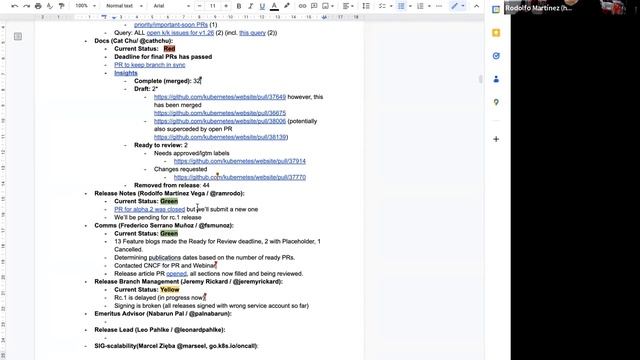The height and width of the screenshot is (360, 640).
Task: Insert a link with chain icon
Action: (302, 6)
